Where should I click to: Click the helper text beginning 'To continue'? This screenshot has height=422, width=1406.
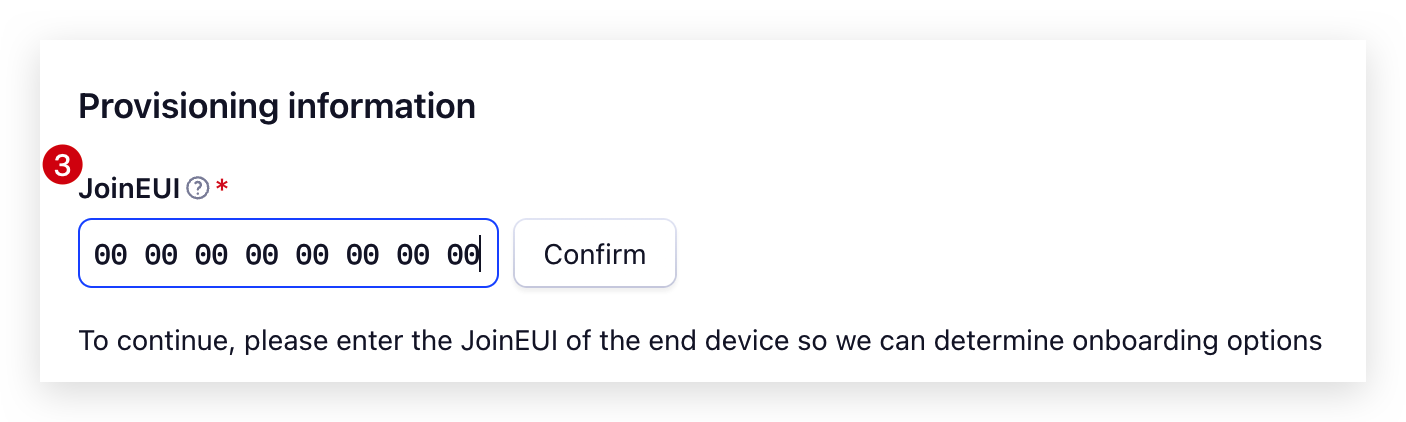click(700, 341)
